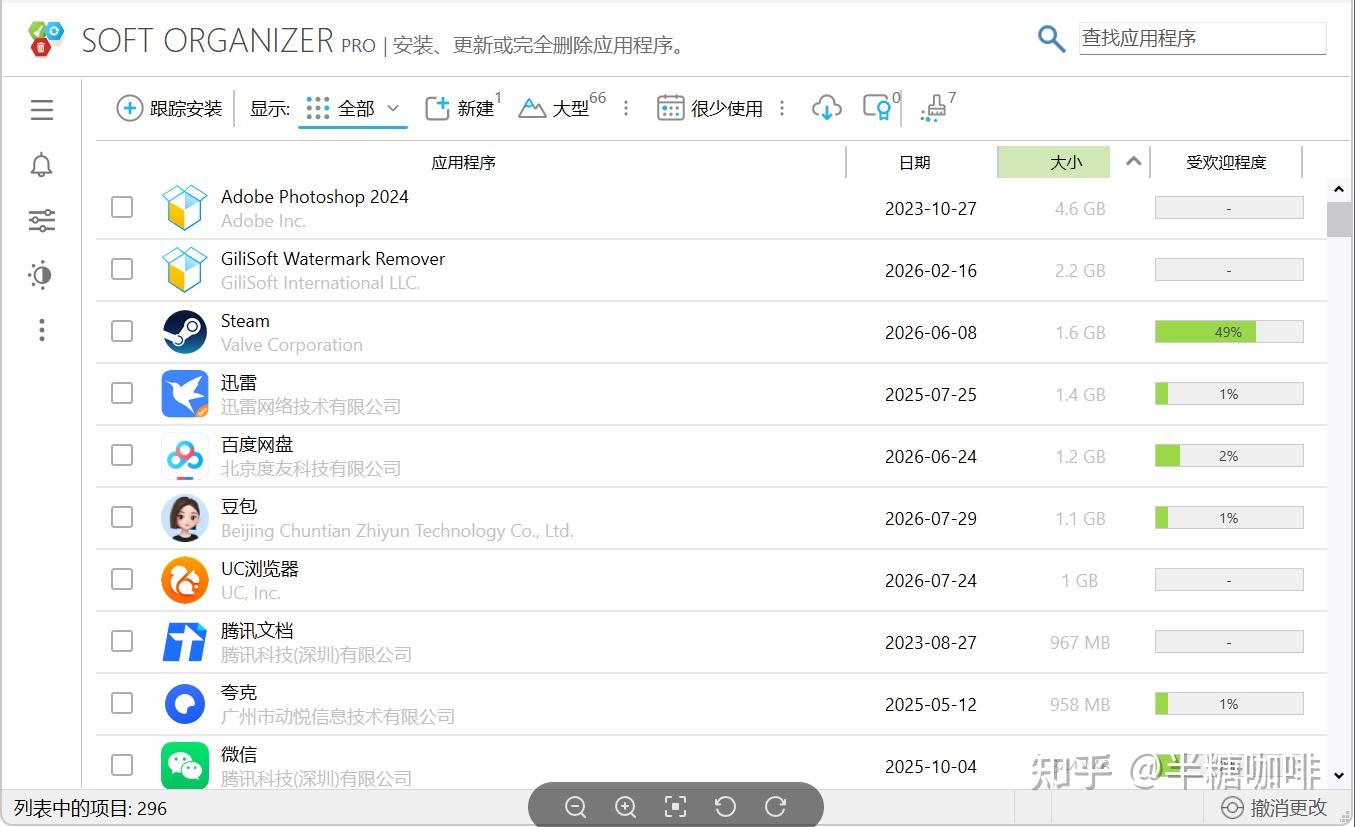Click the Steam app icon
This screenshot has height=827, width=1355.
pyautogui.click(x=185, y=332)
